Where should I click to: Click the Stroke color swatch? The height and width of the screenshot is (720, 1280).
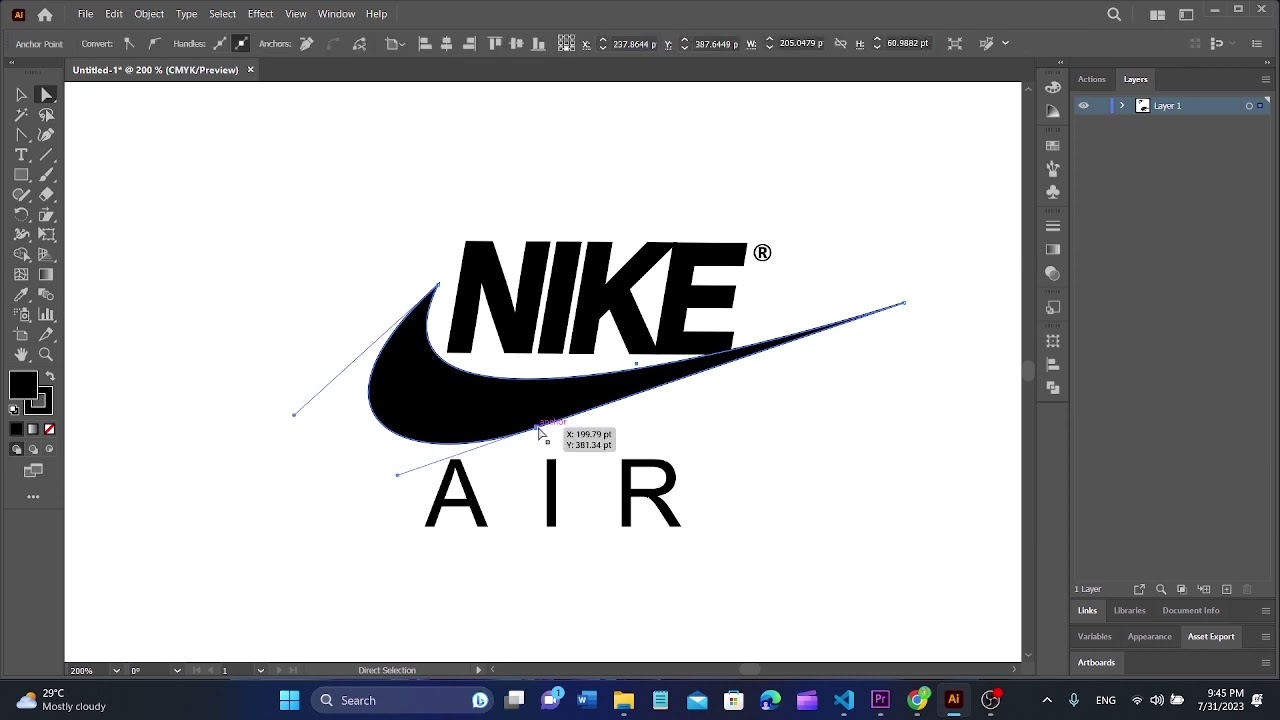click(40, 402)
